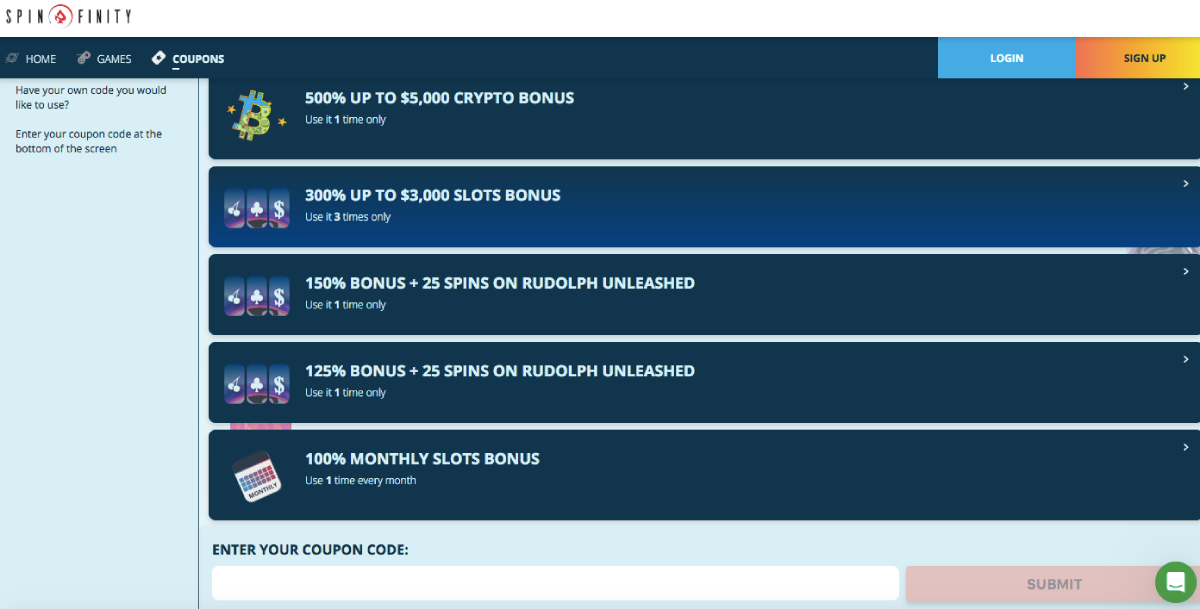Click the Spinfinity logo
The height and width of the screenshot is (609, 1200).
pyautogui.click(x=68, y=17)
